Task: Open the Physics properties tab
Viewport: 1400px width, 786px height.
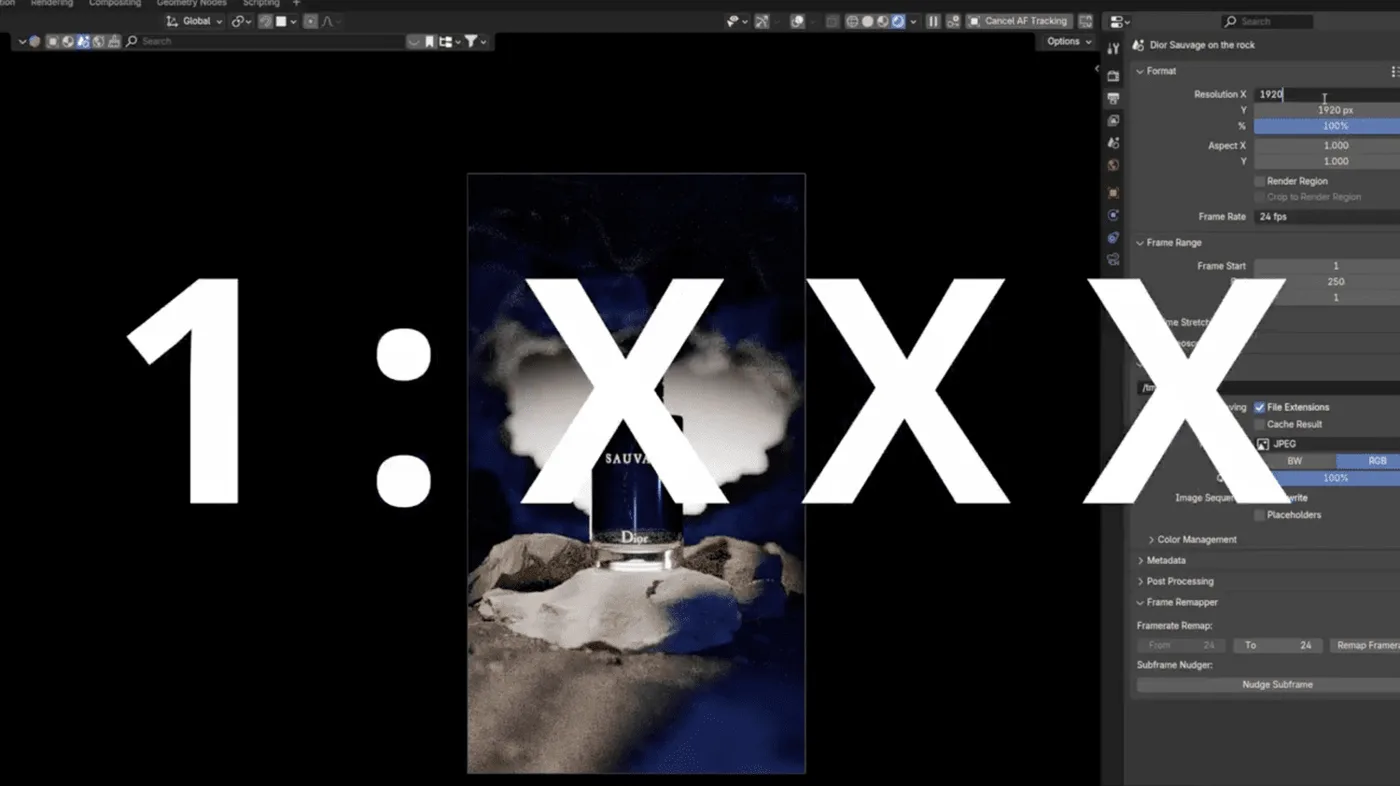Action: pyautogui.click(x=1113, y=215)
